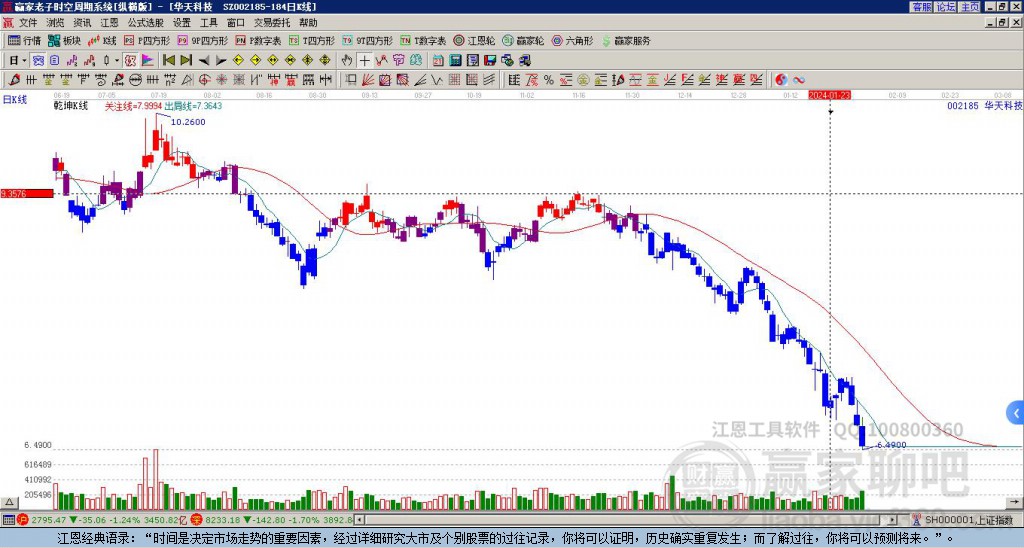Click the calculator icon in toolbar
1024x548 pixels.
[455, 60]
